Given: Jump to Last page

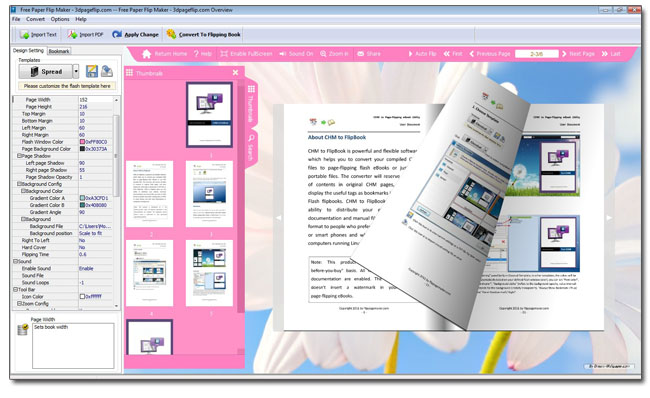Looking at the screenshot, I should [x=611, y=54].
